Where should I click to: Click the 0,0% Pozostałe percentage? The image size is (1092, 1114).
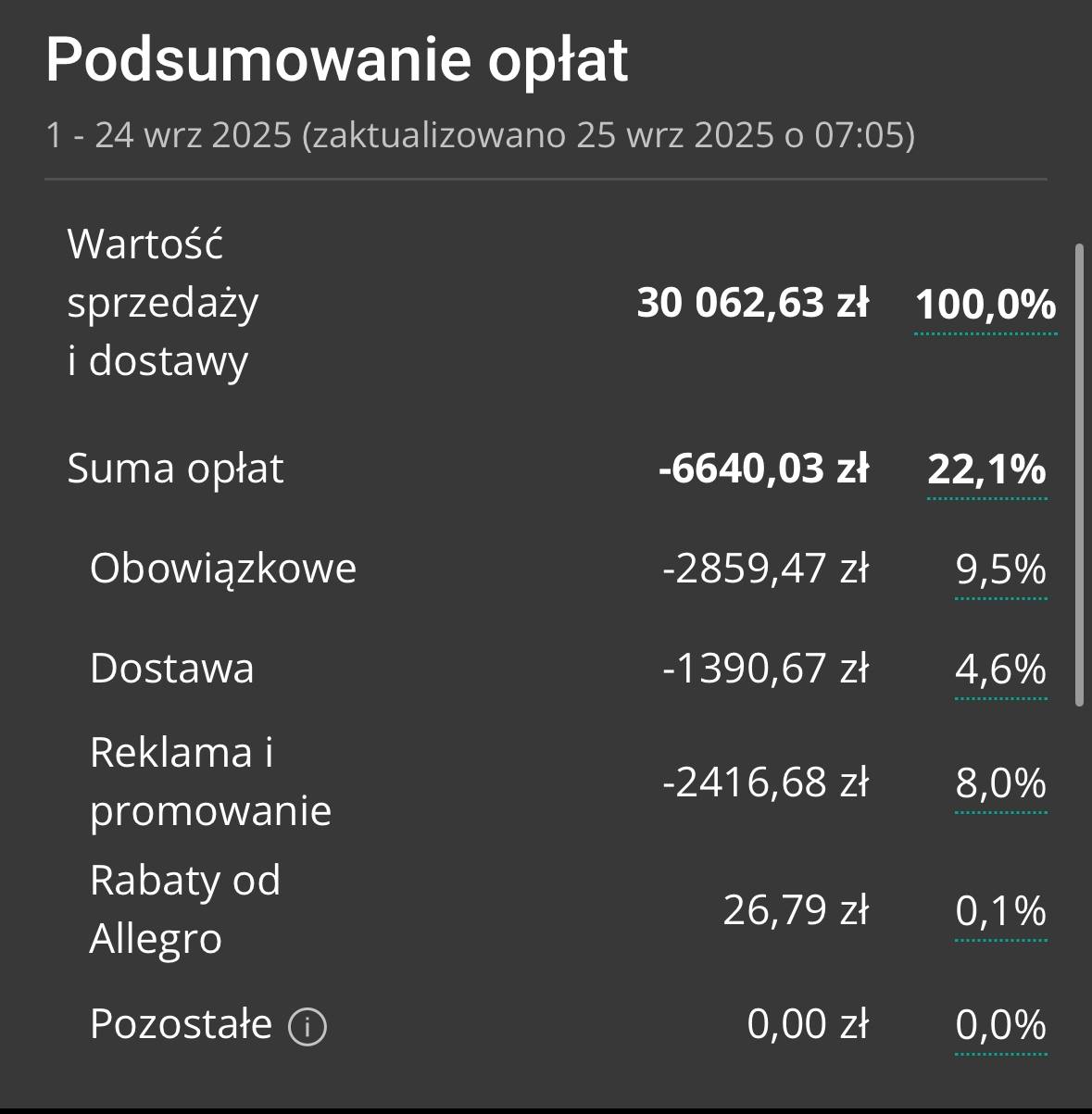click(x=1000, y=1025)
